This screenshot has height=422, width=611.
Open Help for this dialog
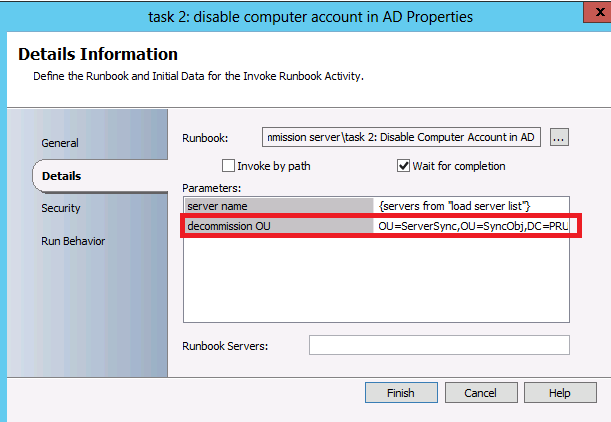pos(559,393)
